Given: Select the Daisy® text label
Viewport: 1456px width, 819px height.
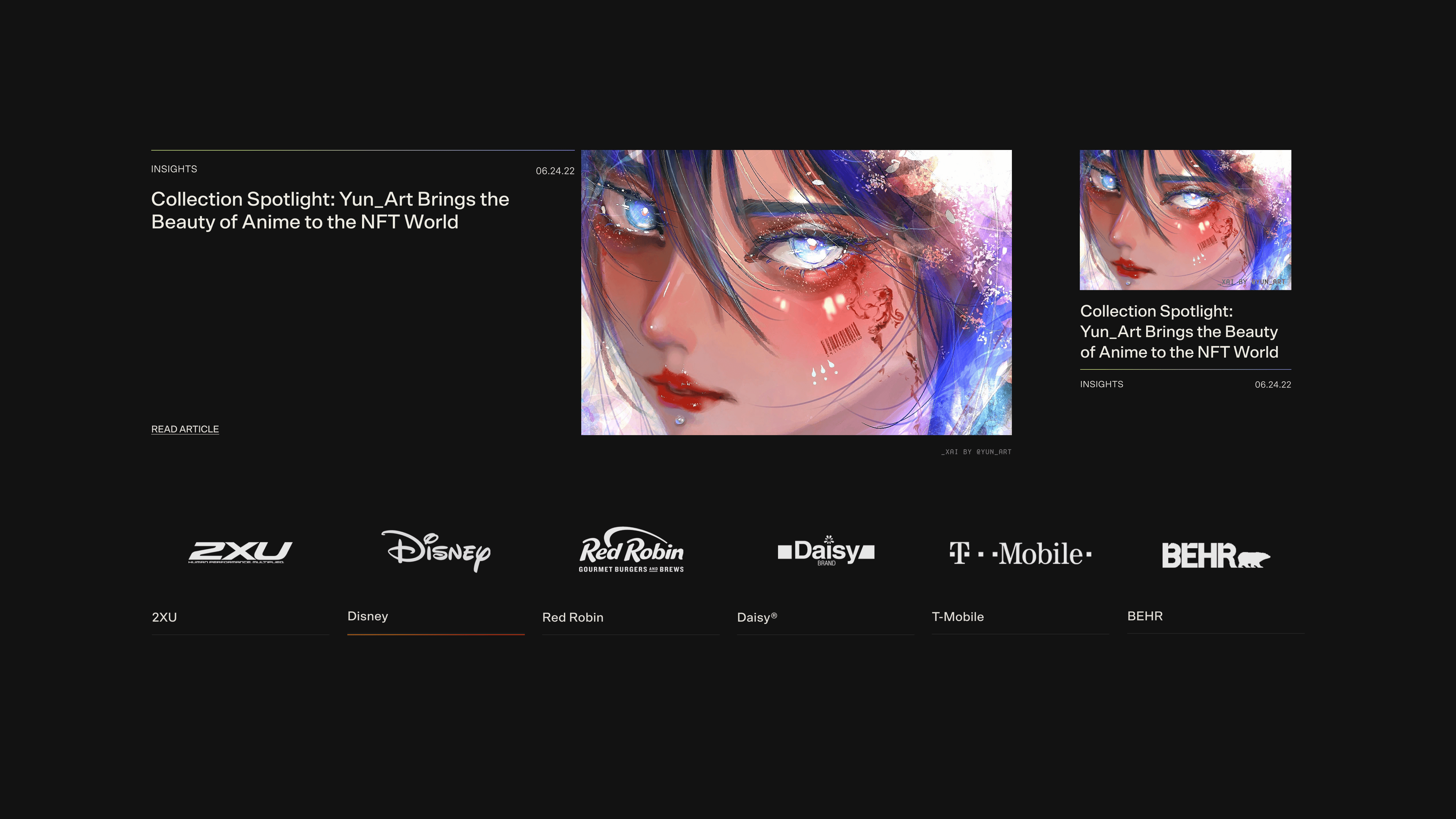Looking at the screenshot, I should [757, 617].
